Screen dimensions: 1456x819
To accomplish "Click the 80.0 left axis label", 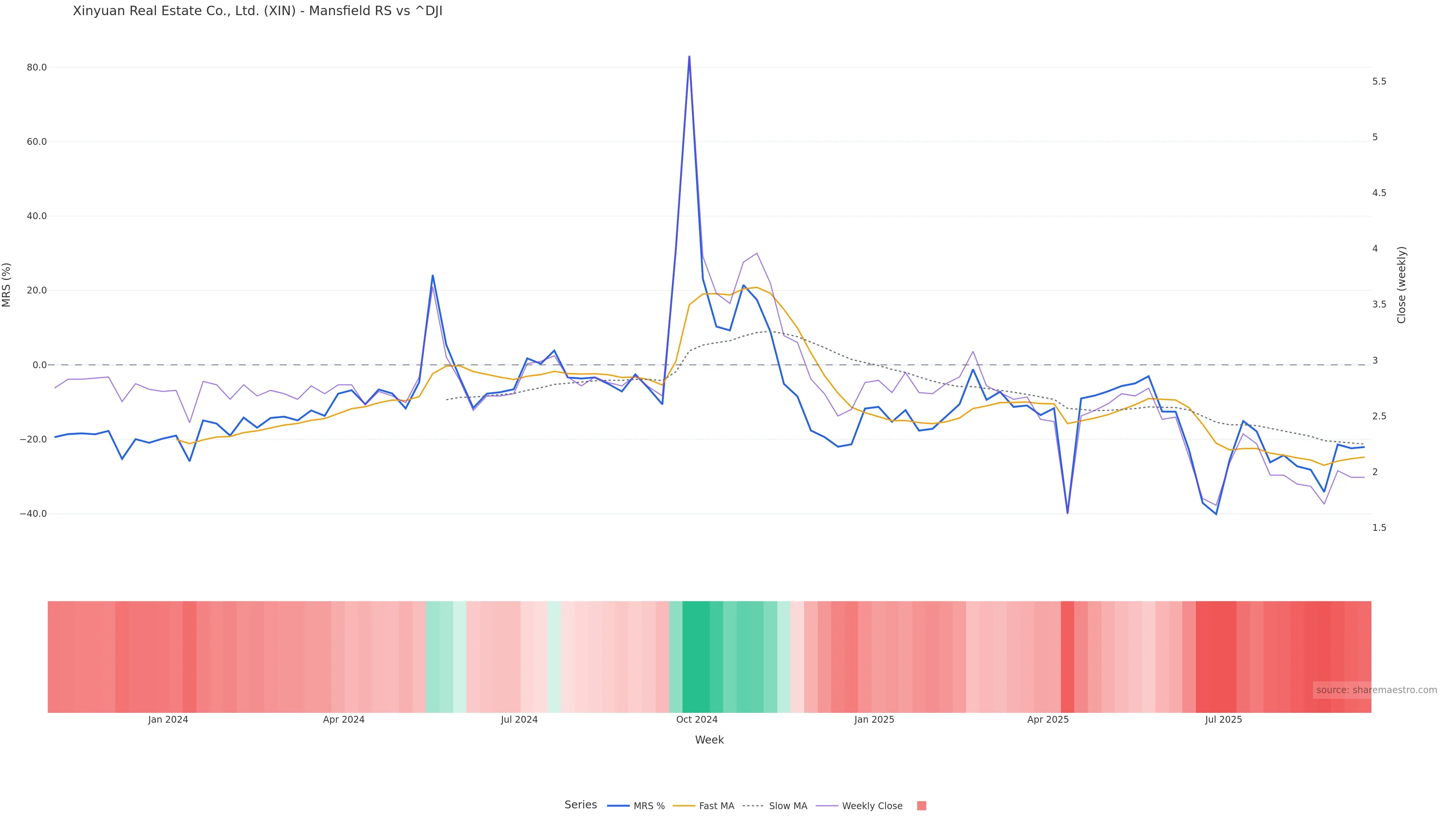I will 37,67.
